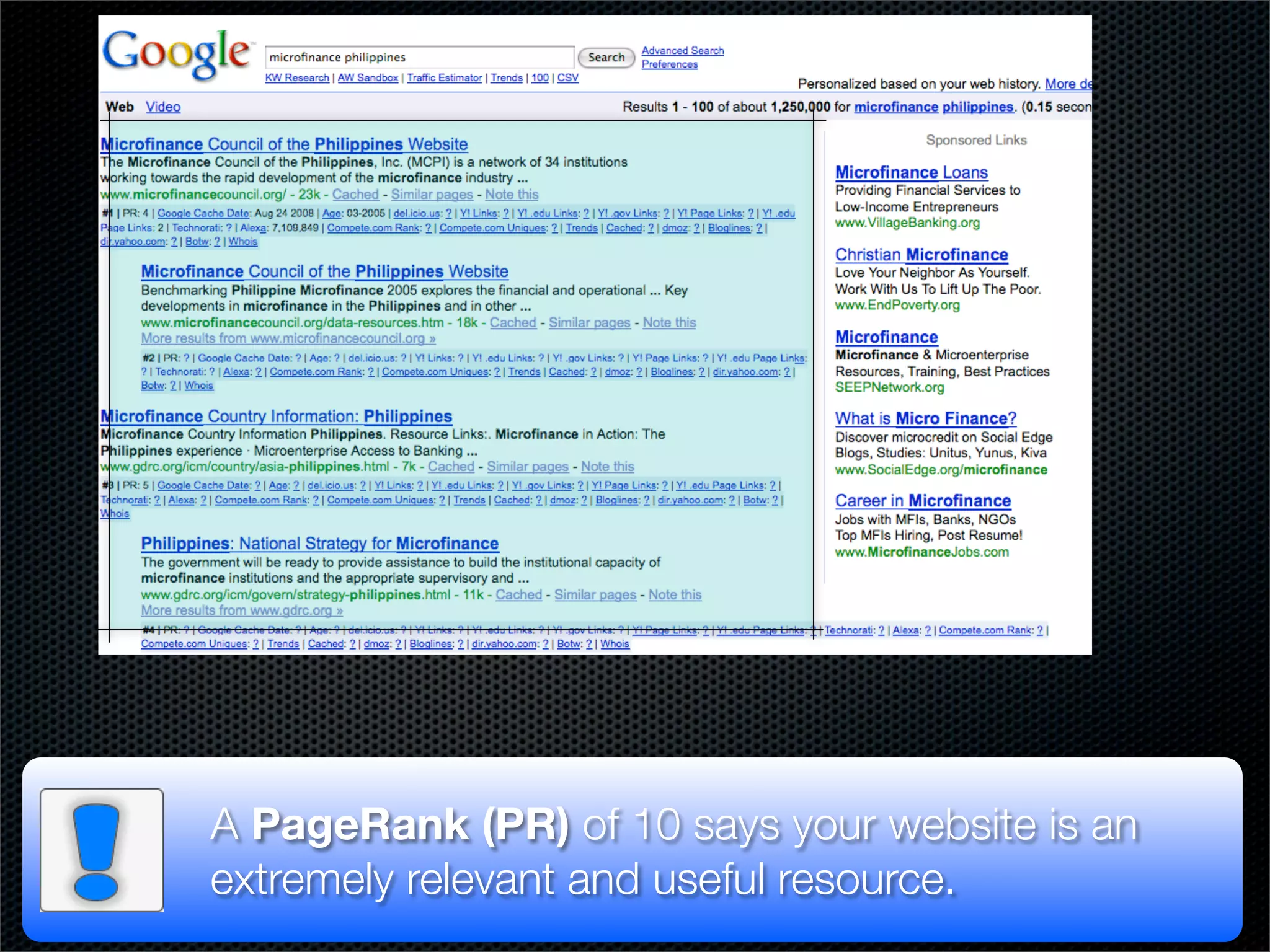Open dmoz link in #4 stats row

(x=376, y=644)
